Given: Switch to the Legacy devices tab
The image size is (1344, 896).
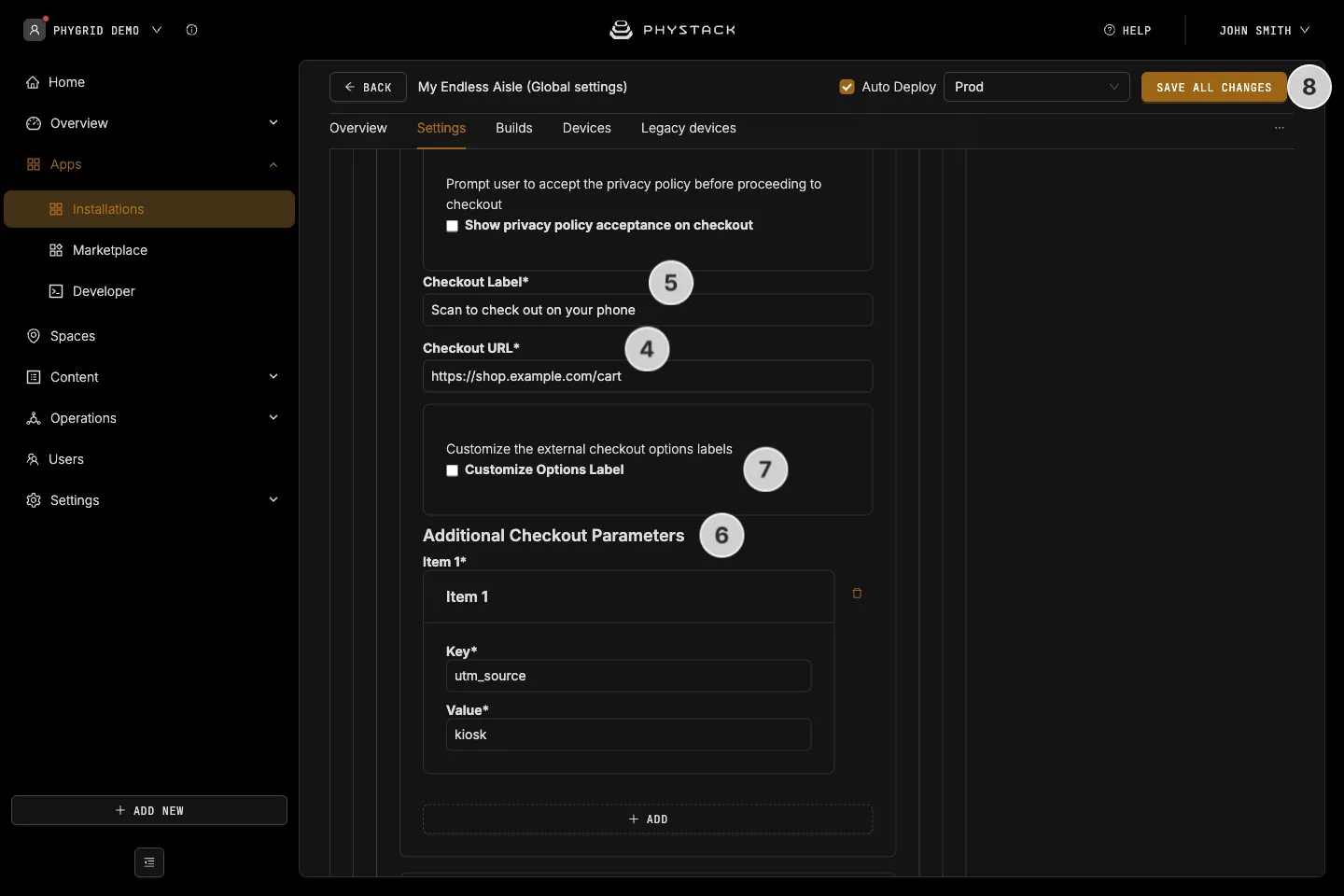Looking at the screenshot, I should (689, 128).
